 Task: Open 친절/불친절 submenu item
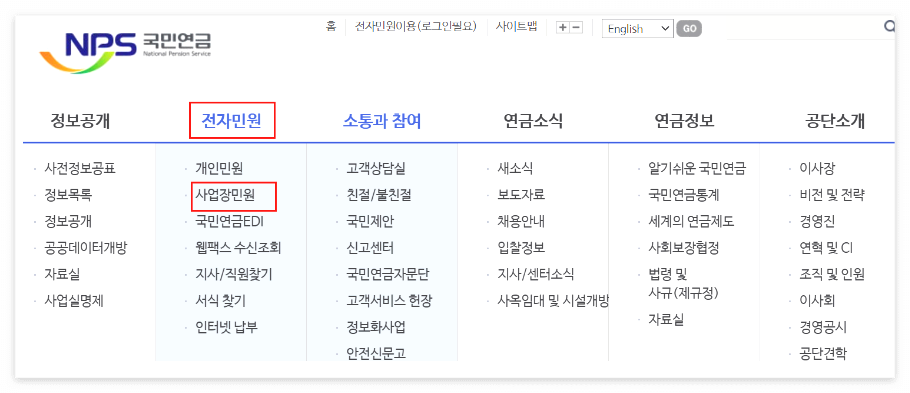[x=378, y=195]
